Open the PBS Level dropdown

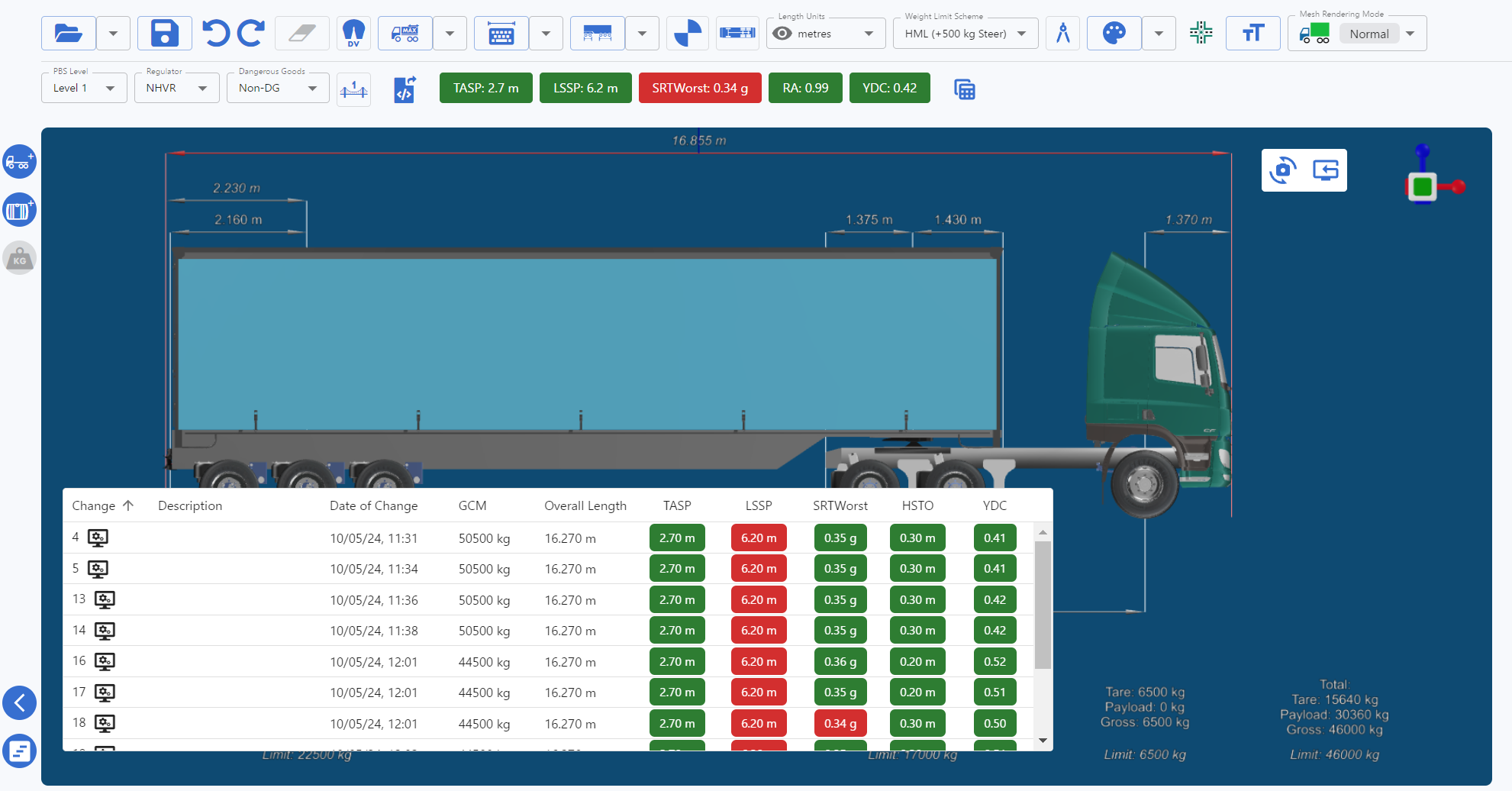click(84, 88)
